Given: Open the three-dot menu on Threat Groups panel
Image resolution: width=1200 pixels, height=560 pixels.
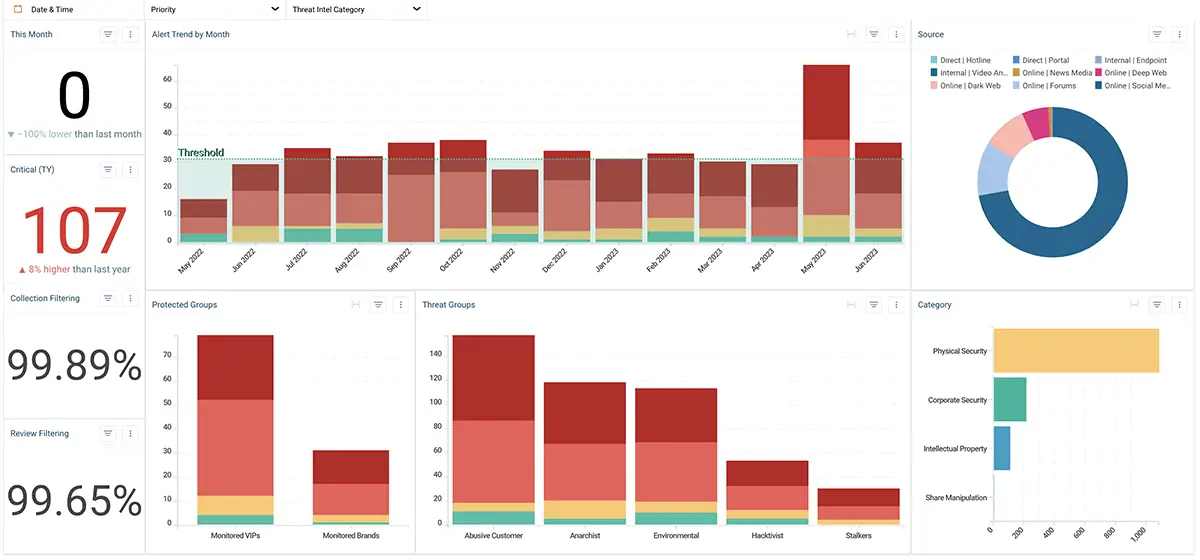Looking at the screenshot, I should click(896, 305).
